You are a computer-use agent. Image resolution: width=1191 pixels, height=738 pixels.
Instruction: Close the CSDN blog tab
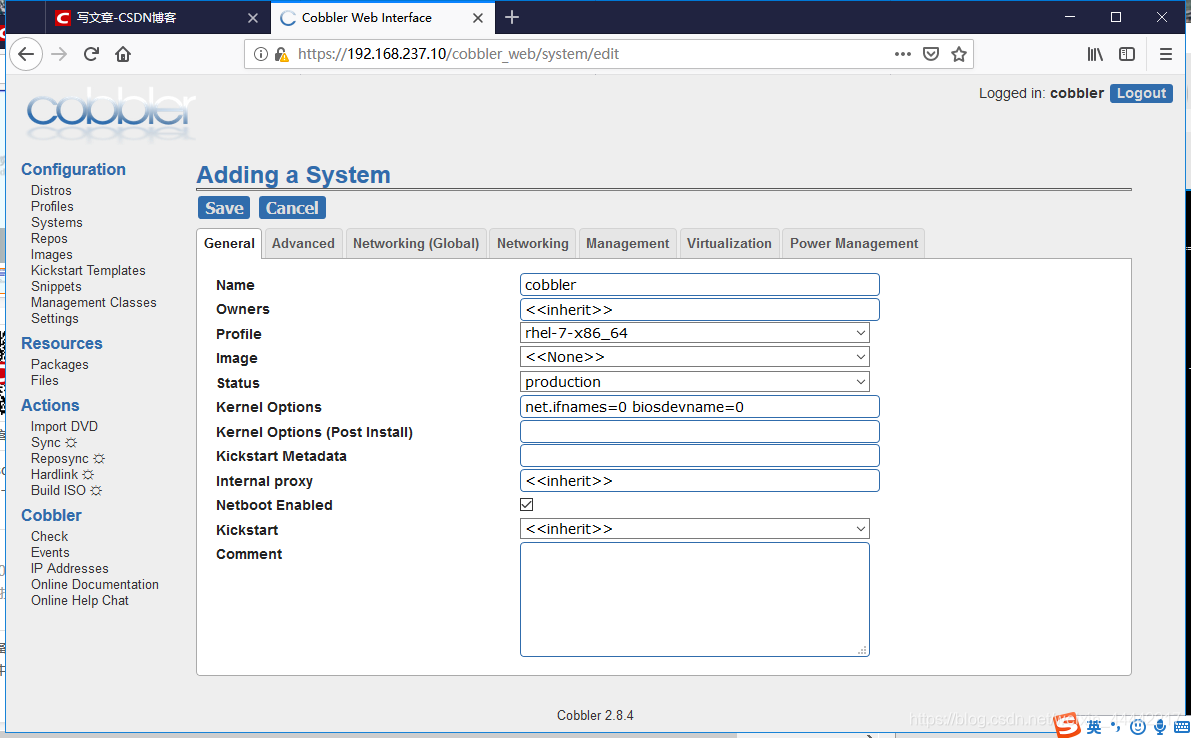253,18
